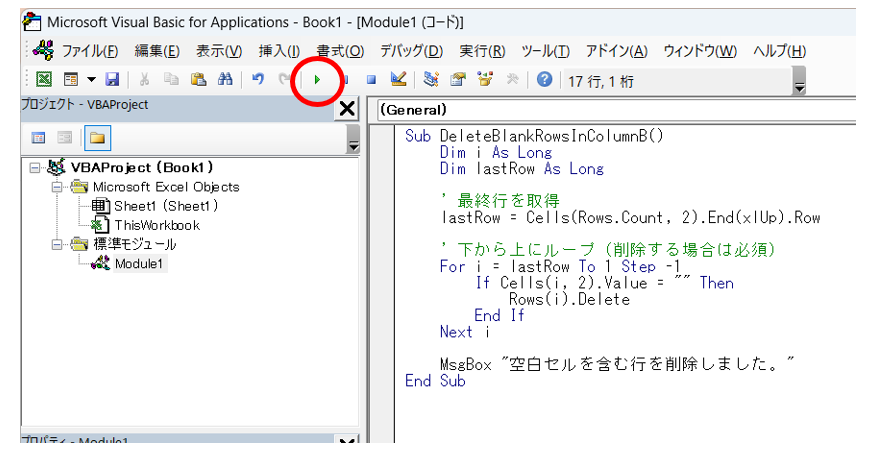Open Project Explorer toolbar icon

(431, 80)
